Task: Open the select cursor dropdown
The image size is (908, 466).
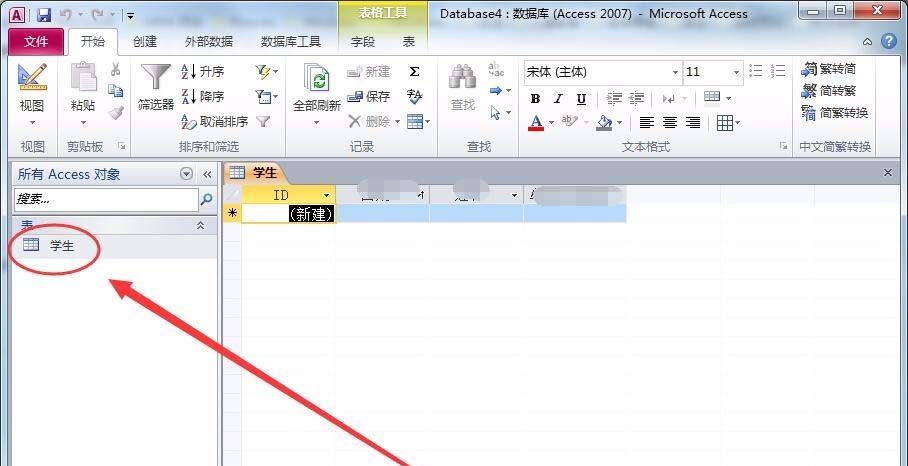Action: click(x=500, y=112)
